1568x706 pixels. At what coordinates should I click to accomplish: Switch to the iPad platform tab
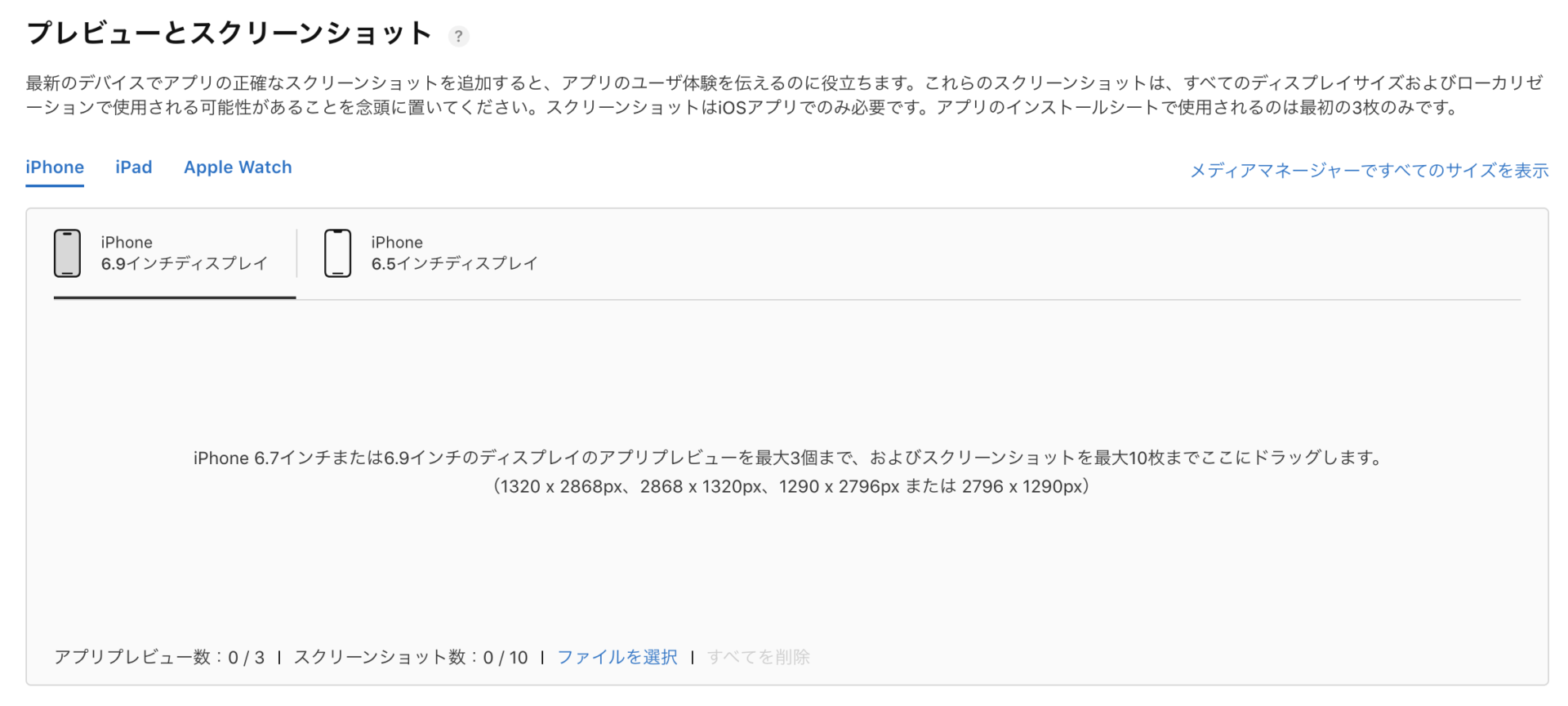[x=134, y=168]
